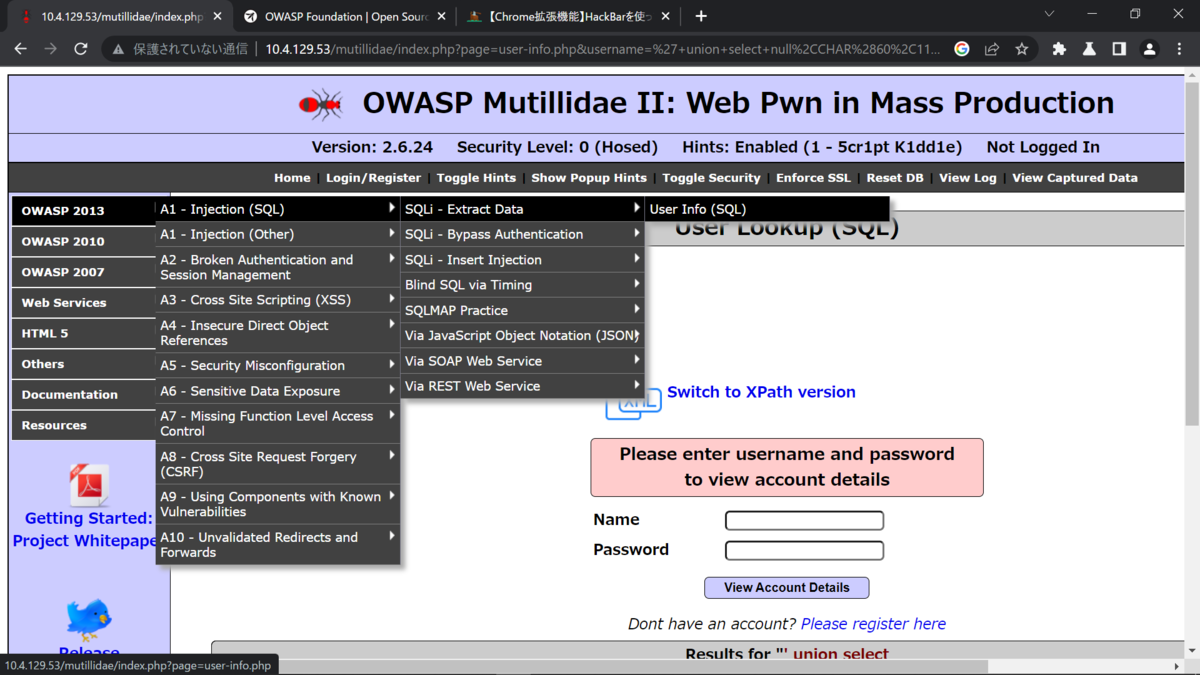The width and height of the screenshot is (1200, 675).
Task: Expand A6 - Sensitive Data Exposure
Action: pos(278,391)
